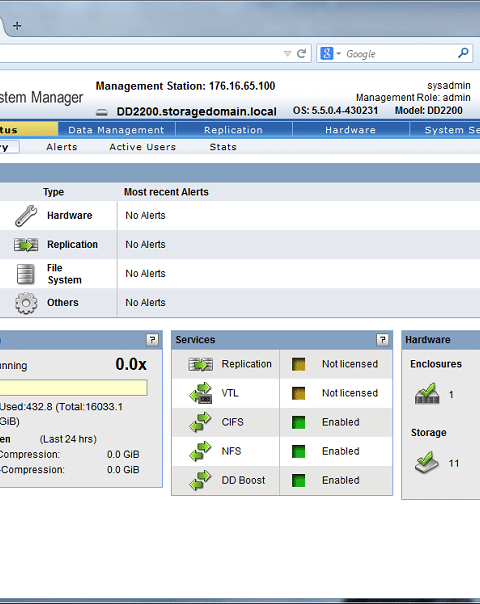Screen dimensions: 480x604
Task: Click the Type column header
Action: 54,192
